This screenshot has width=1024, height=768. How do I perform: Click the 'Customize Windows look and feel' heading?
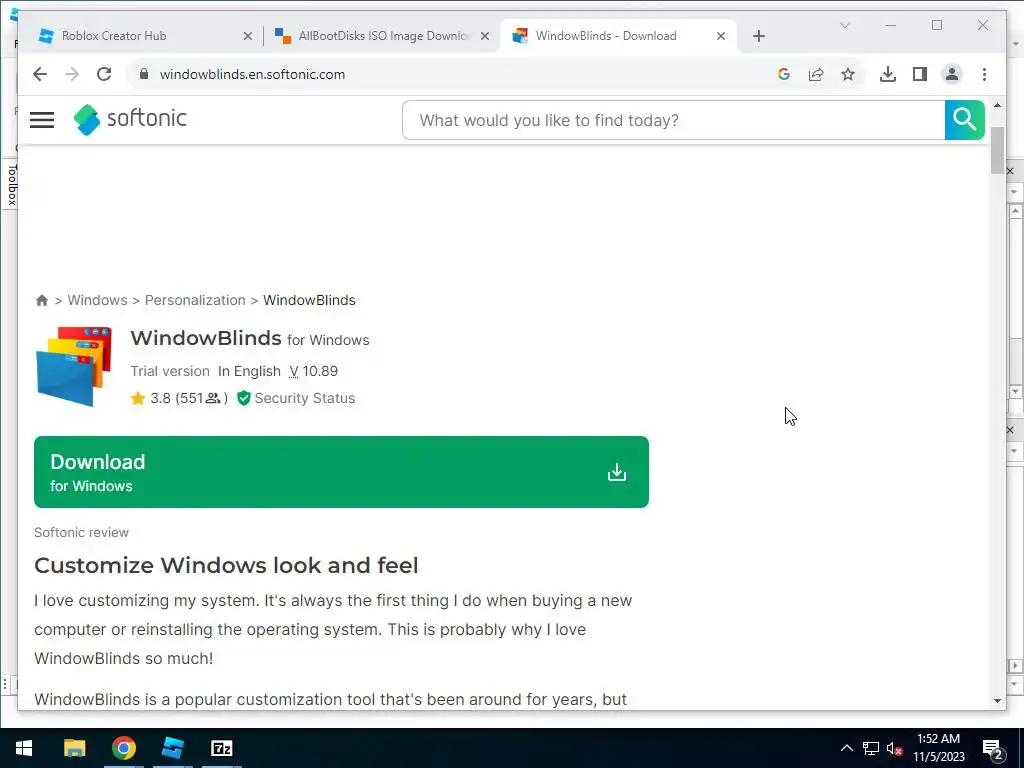coord(226,566)
